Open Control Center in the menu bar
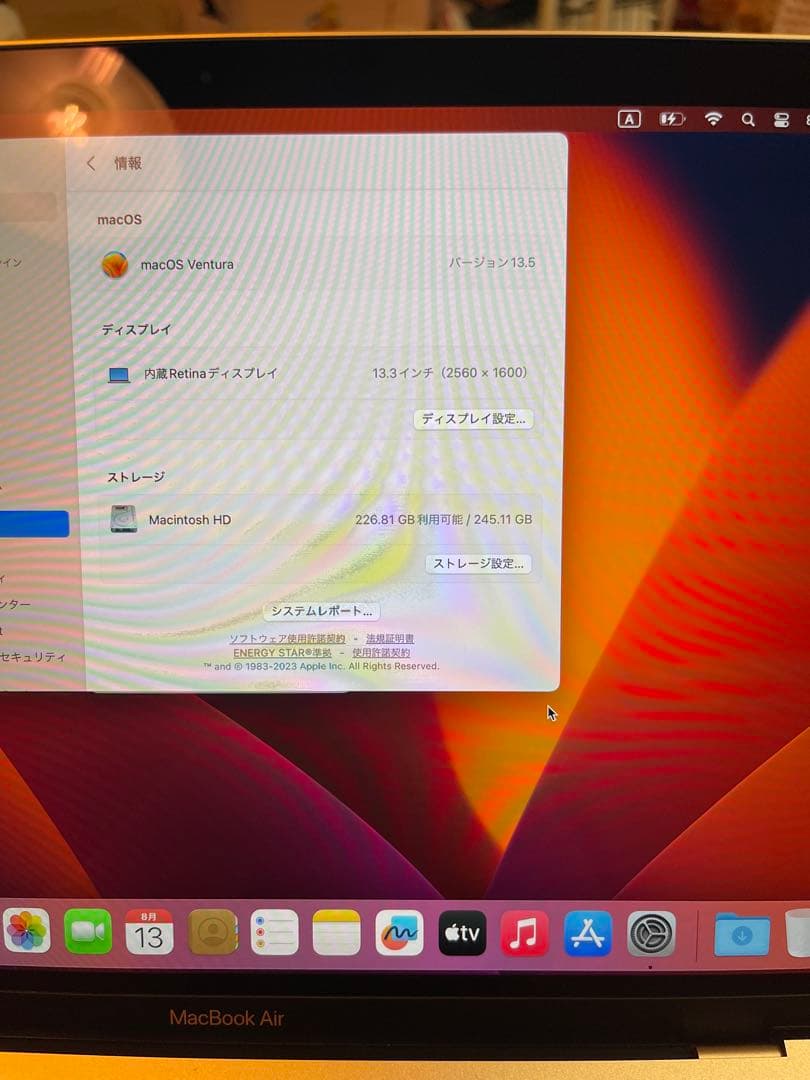Image resolution: width=810 pixels, height=1080 pixels. [781, 118]
